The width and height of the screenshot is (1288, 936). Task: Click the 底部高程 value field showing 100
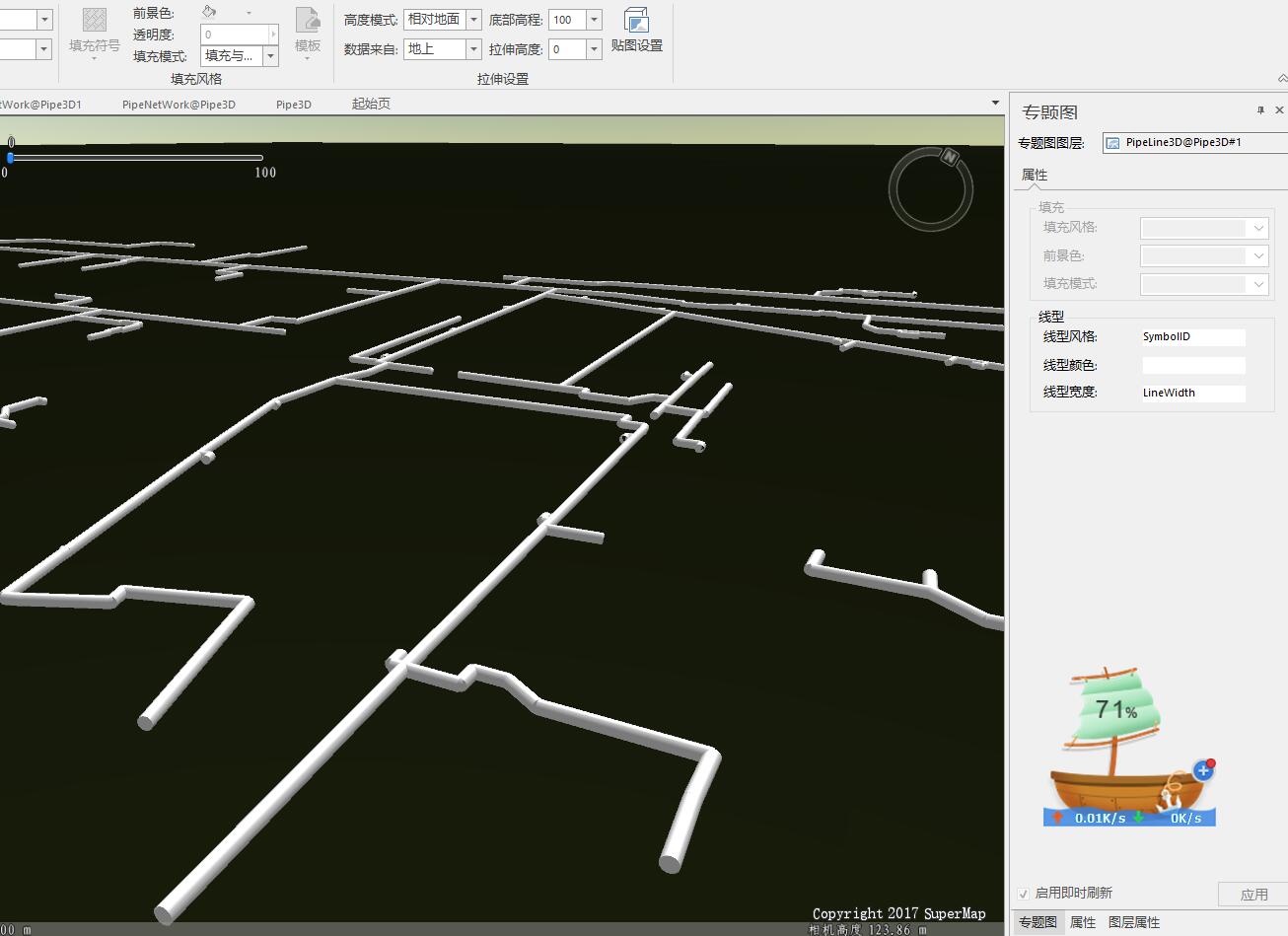point(567,20)
